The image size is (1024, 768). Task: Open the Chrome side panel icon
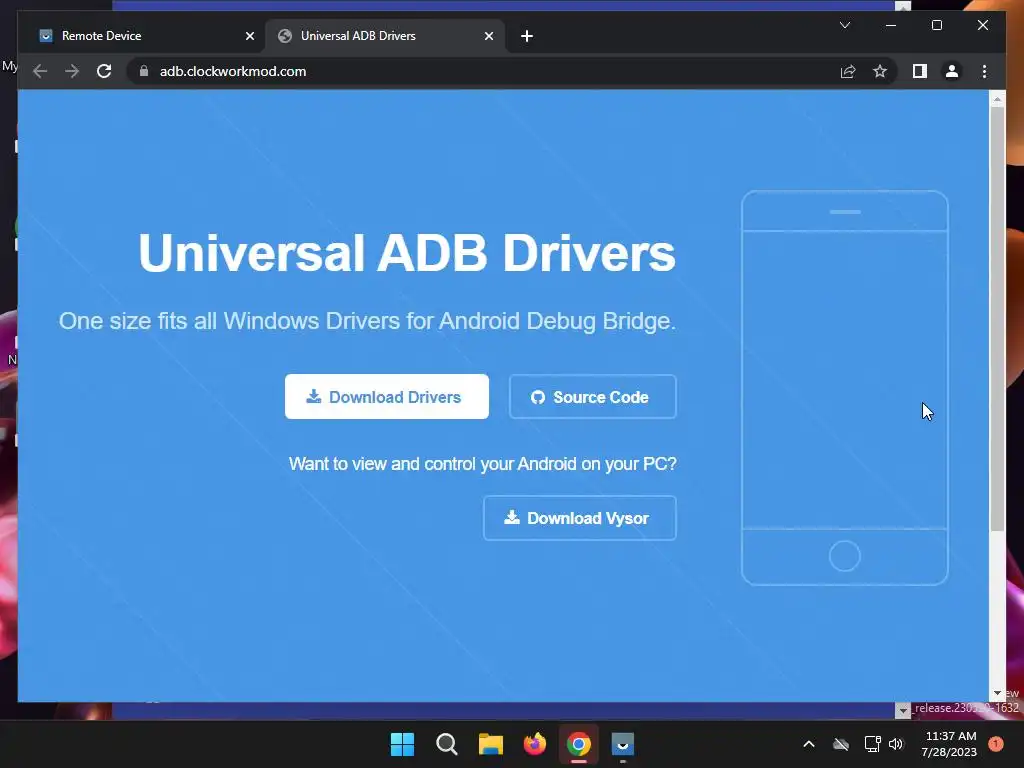920,71
